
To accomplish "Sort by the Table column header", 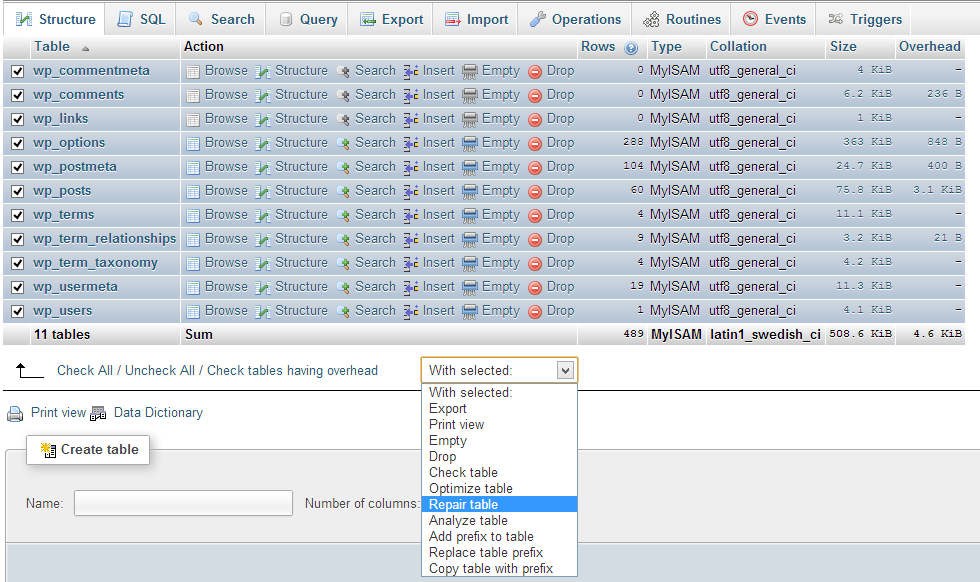I will point(52,47).
